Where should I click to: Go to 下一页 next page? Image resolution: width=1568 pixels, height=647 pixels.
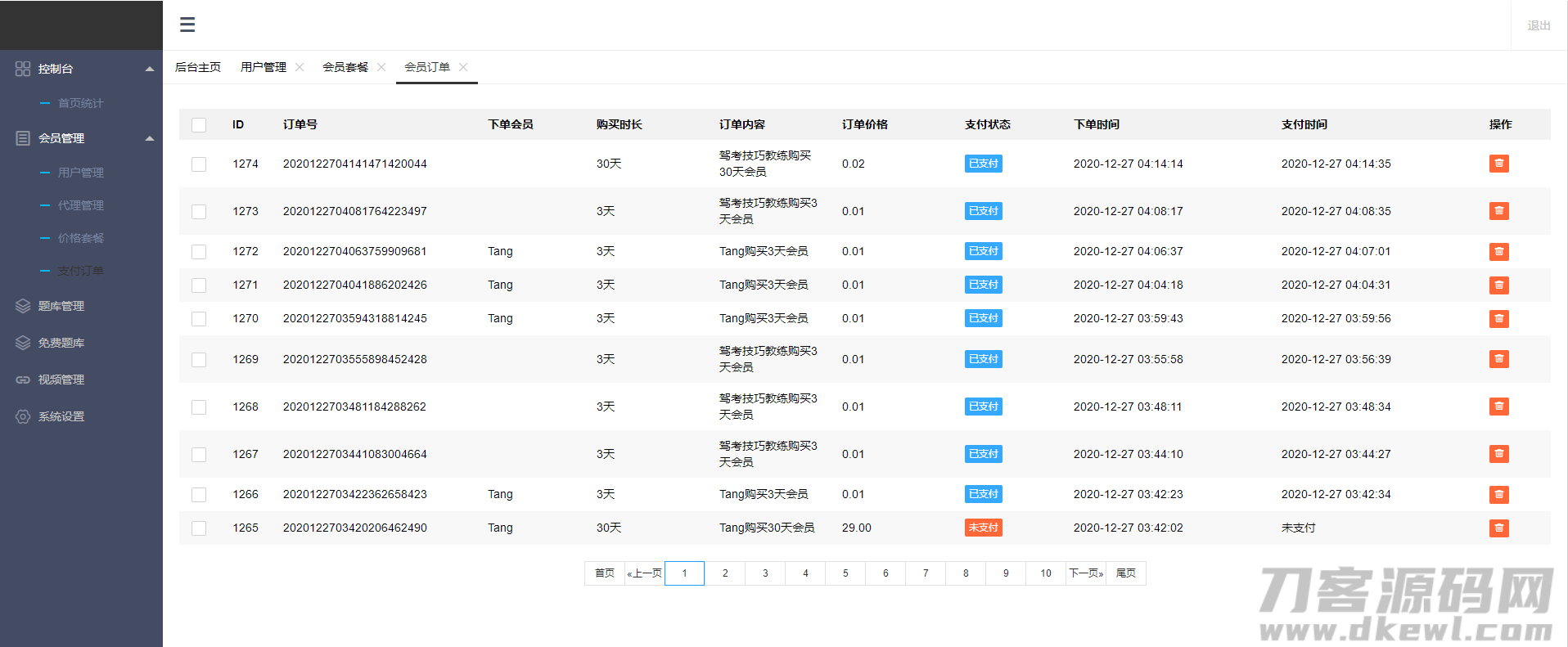click(1086, 573)
